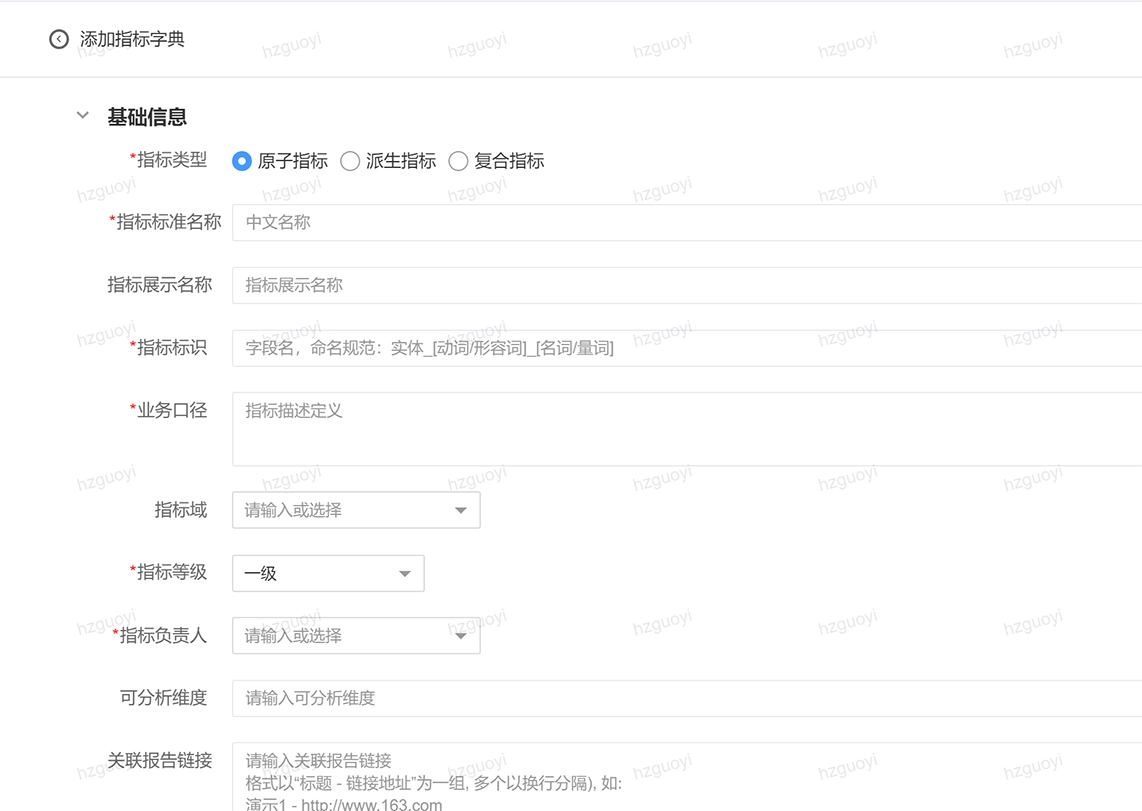
Task: Click the 指标等级 dropdown arrow icon
Action: click(404, 573)
